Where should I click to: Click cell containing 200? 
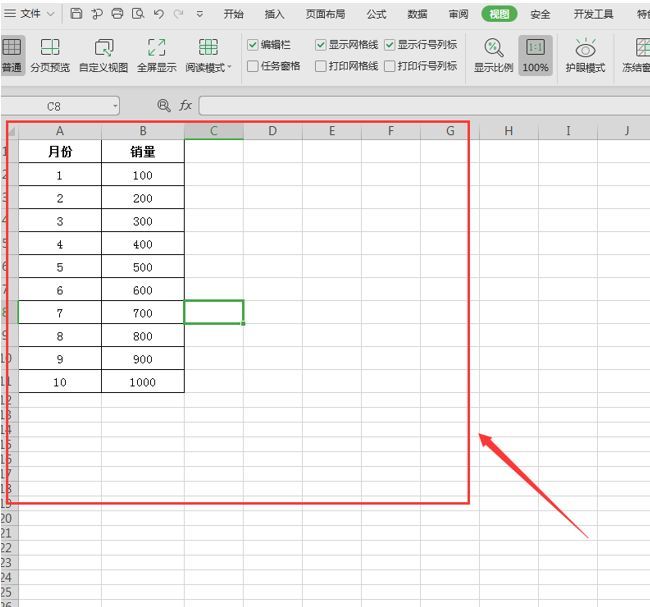click(143, 198)
